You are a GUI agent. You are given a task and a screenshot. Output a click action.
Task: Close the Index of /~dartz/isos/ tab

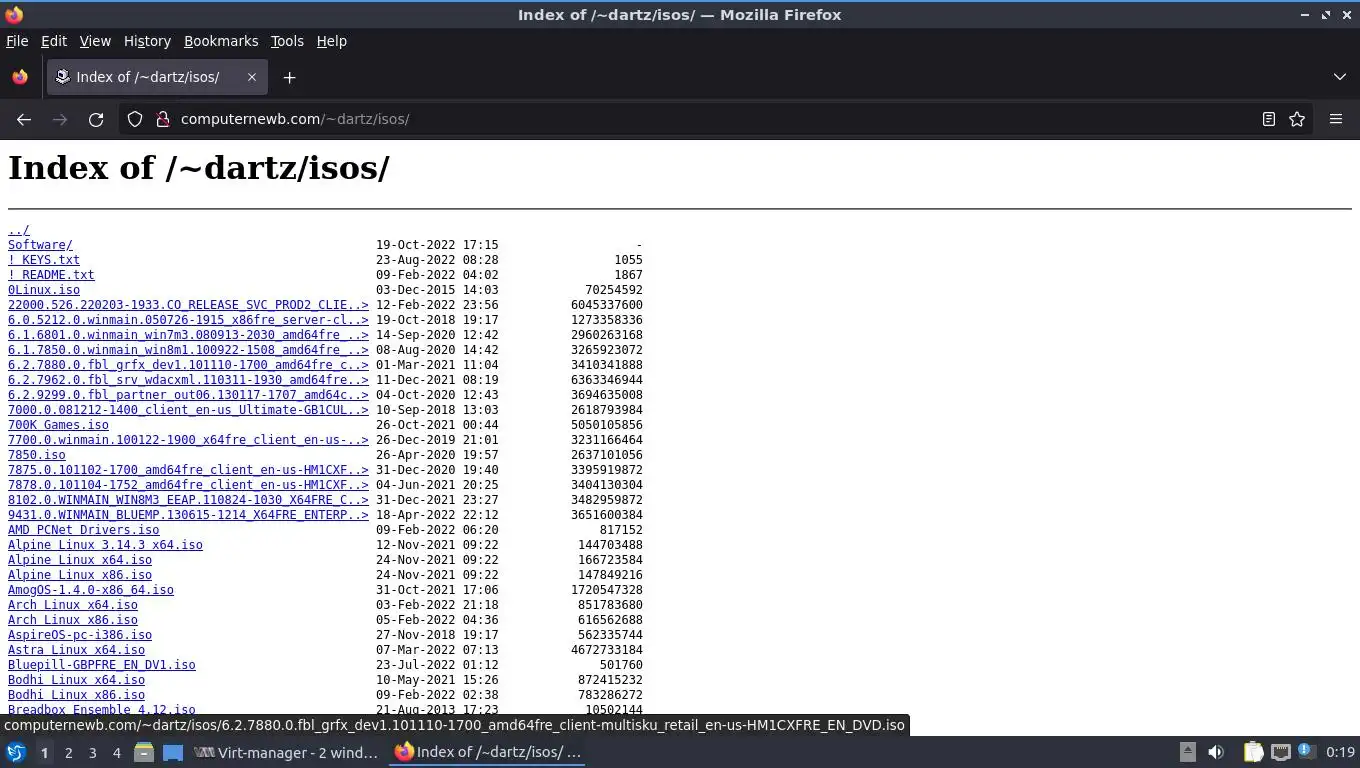coord(252,77)
